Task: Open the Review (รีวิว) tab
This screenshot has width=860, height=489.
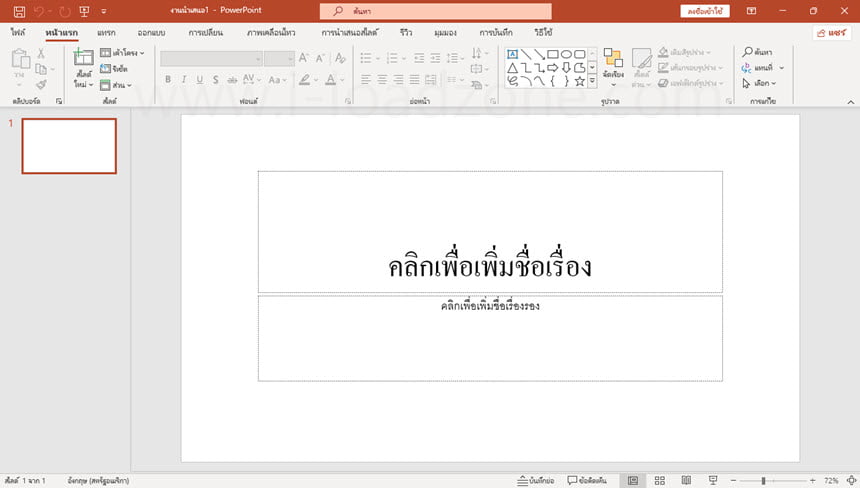Action: (406, 33)
